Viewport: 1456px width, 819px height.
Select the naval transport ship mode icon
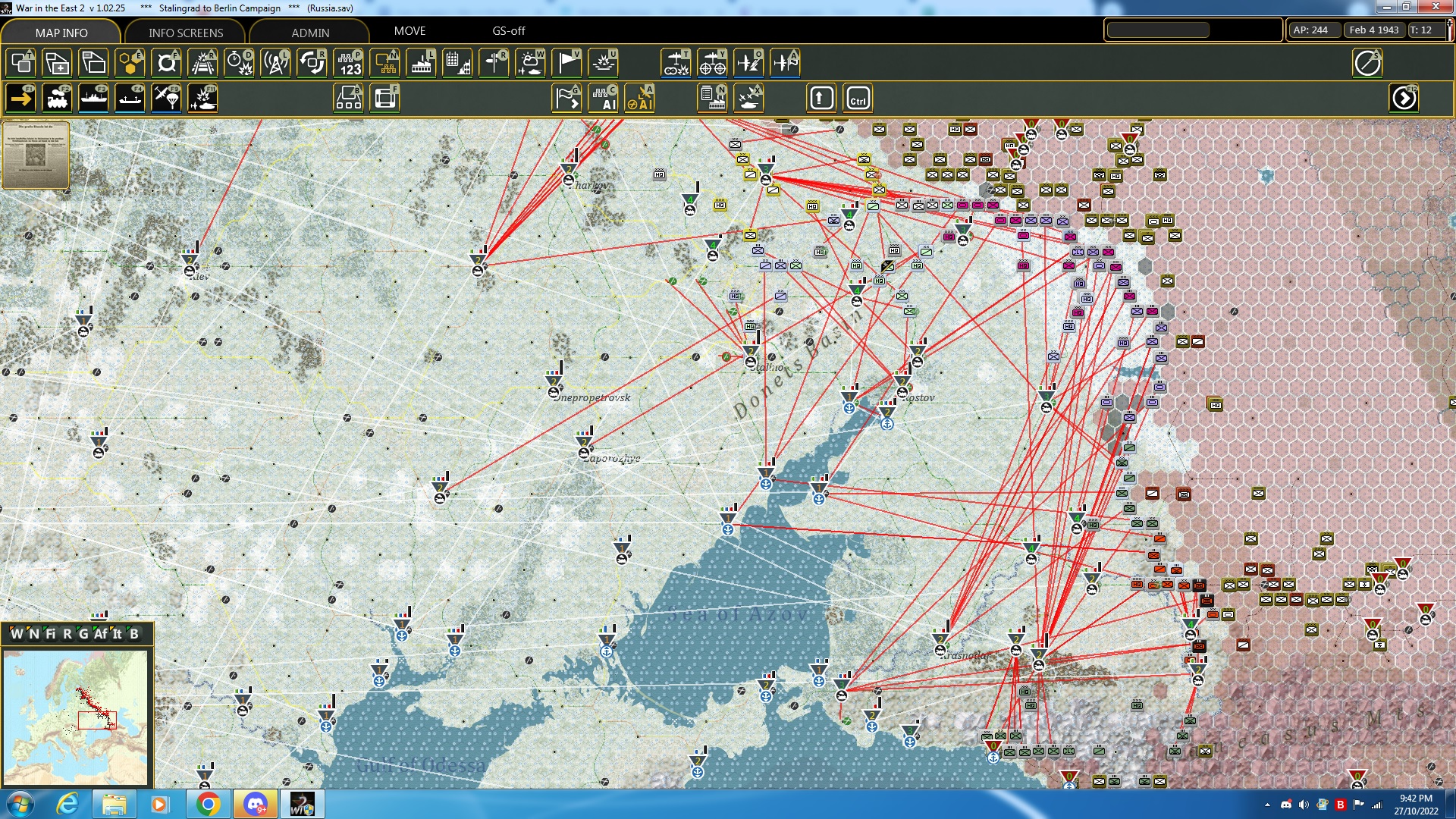pyautogui.click(x=93, y=99)
